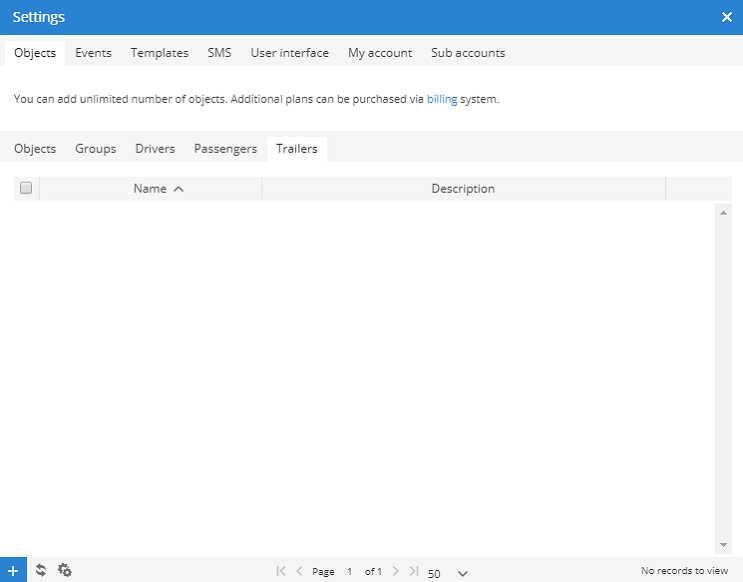
Task: Click the Description column header
Action: (462, 188)
